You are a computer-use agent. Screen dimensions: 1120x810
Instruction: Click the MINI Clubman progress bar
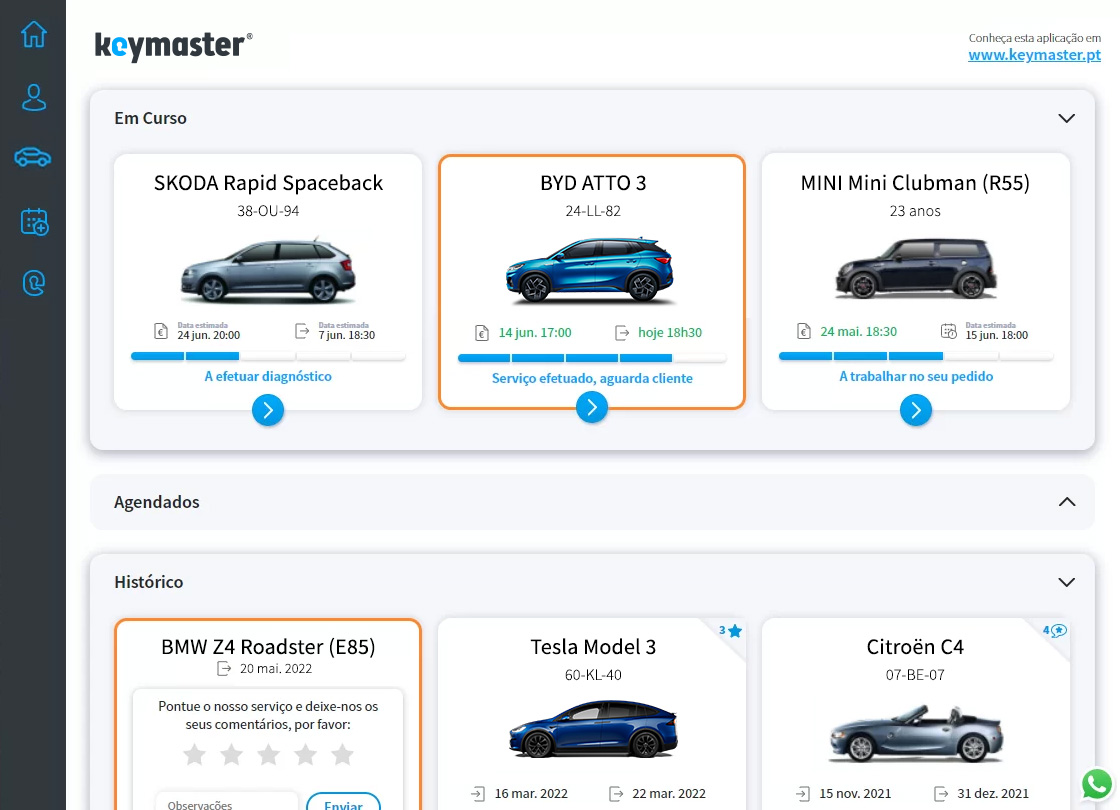(x=916, y=356)
